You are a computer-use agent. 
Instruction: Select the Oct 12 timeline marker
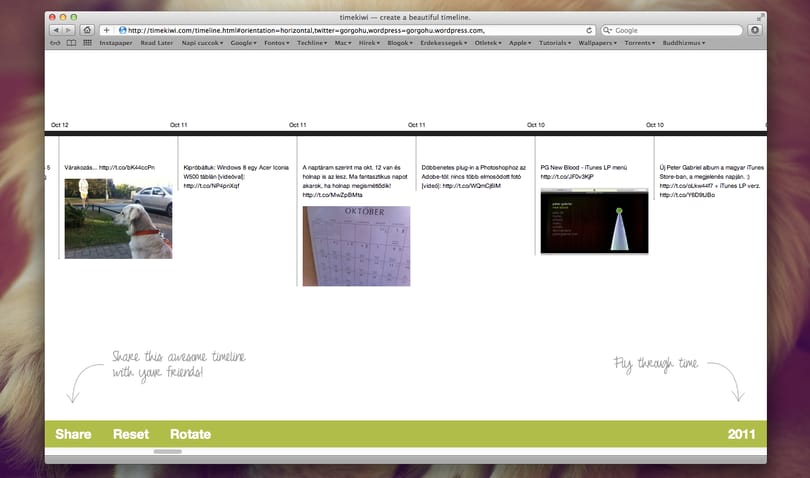[60, 125]
